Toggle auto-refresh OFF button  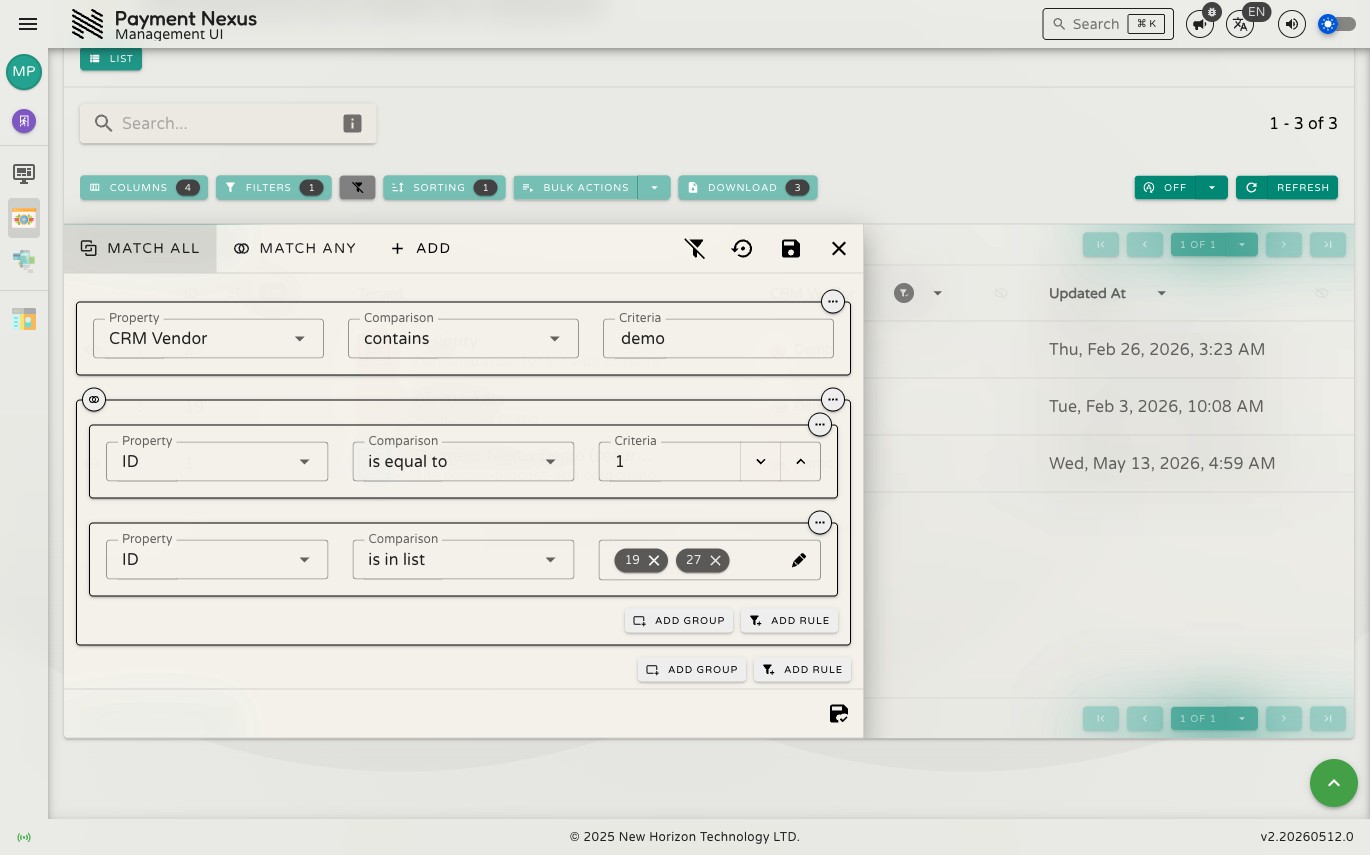pyautogui.click(x=1165, y=187)
